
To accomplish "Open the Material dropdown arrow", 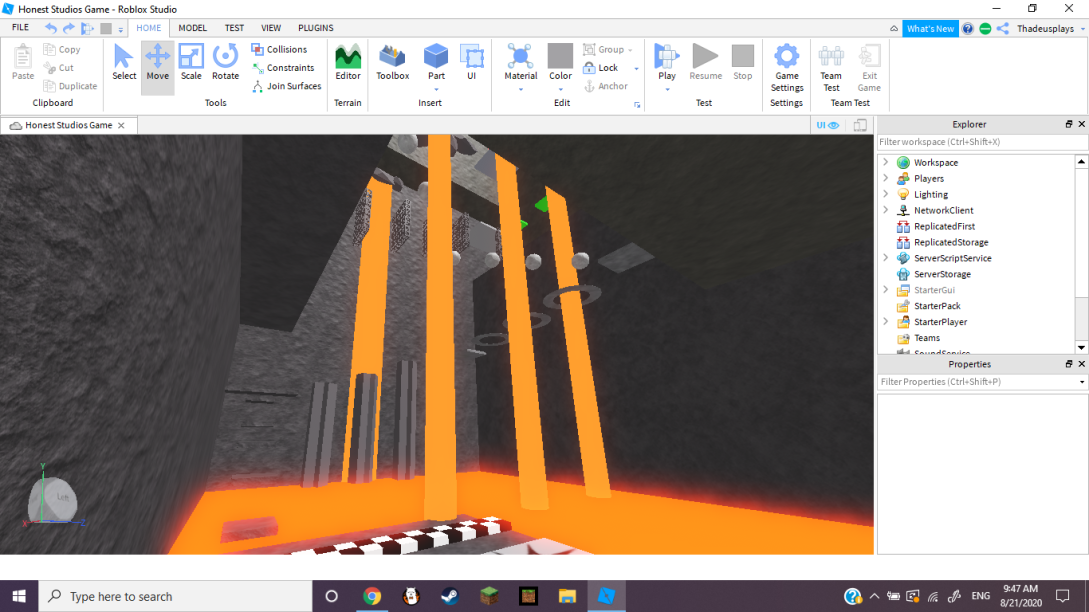I will pyautogui.click(x=520, y=88).
